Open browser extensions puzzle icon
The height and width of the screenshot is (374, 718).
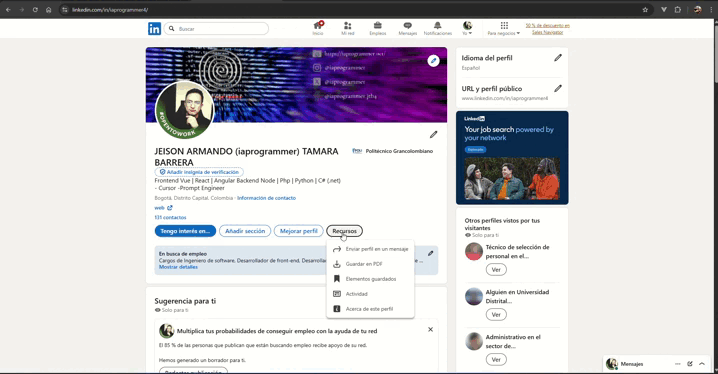click(678, 10)
